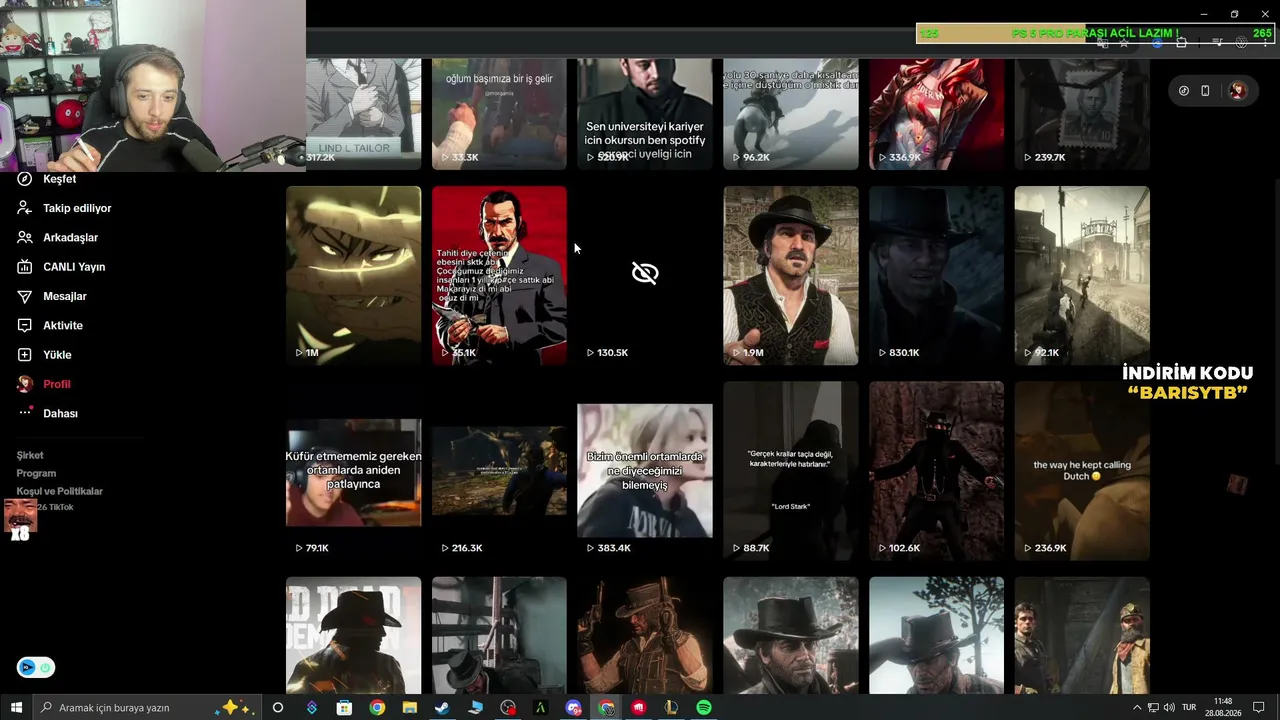Open the browser extensions puzzle icon

click(1181, 43)
